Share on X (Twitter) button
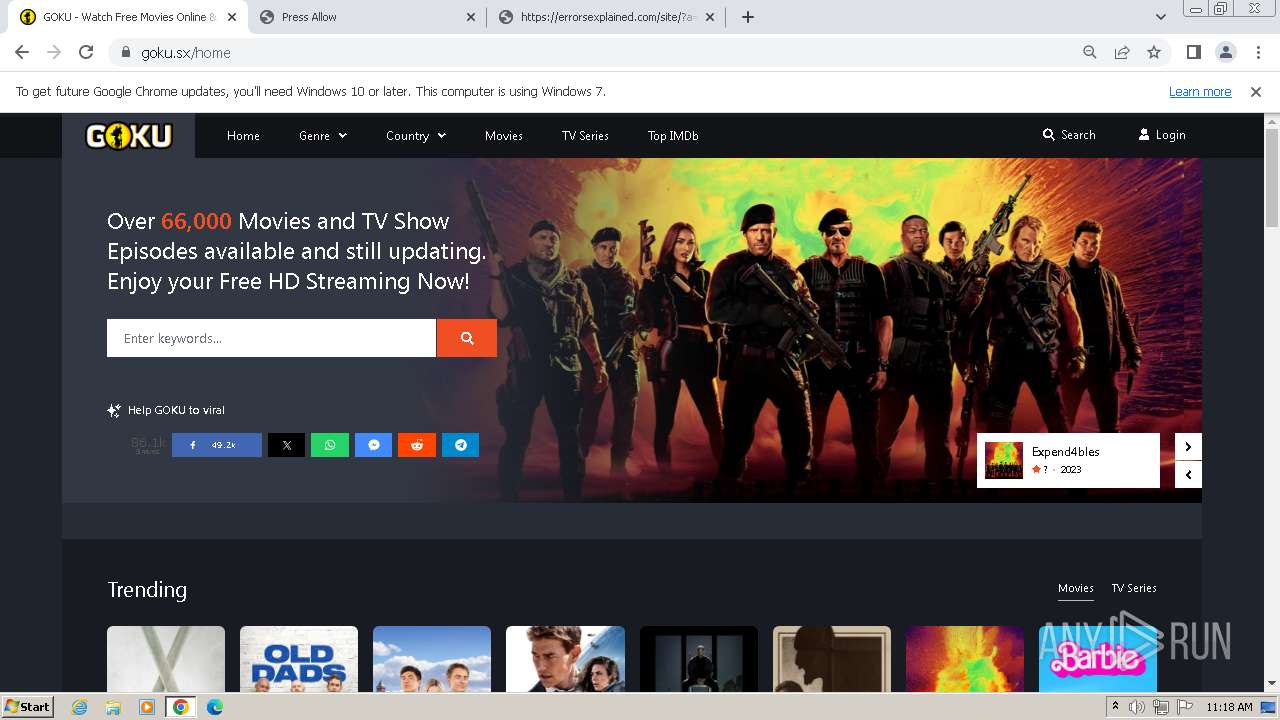Viewport: 1280px width, 720px height. click(286, 445)
